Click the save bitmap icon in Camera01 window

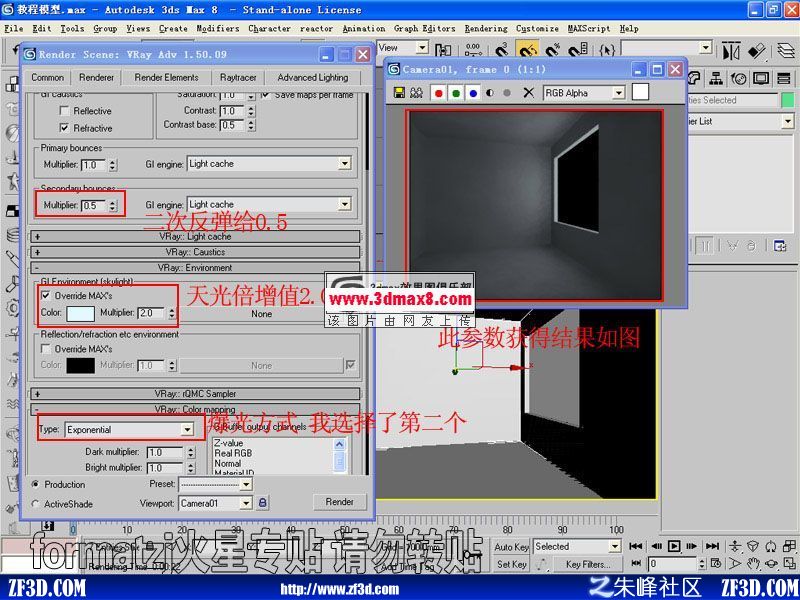pyautogui.click(x=399, y=93)
